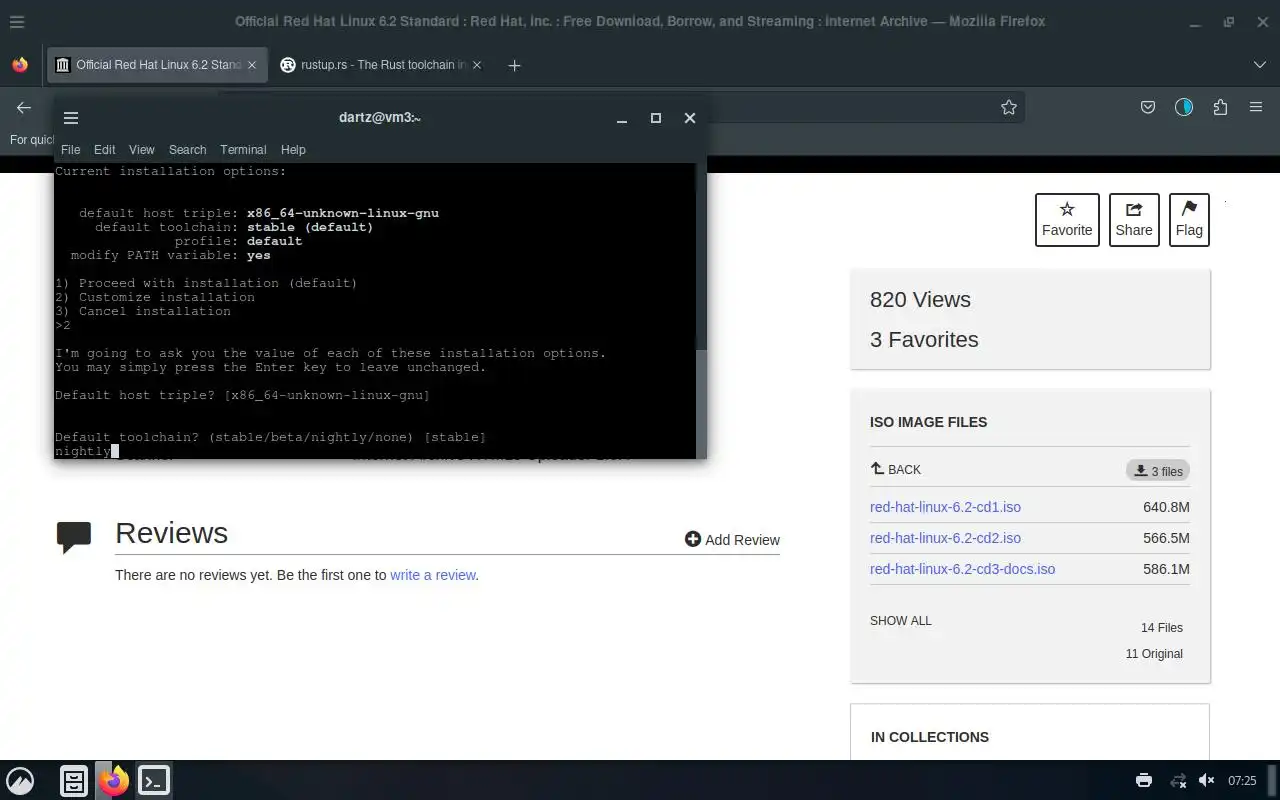Open the Terminal menu in terminal window

pos(243,149)
